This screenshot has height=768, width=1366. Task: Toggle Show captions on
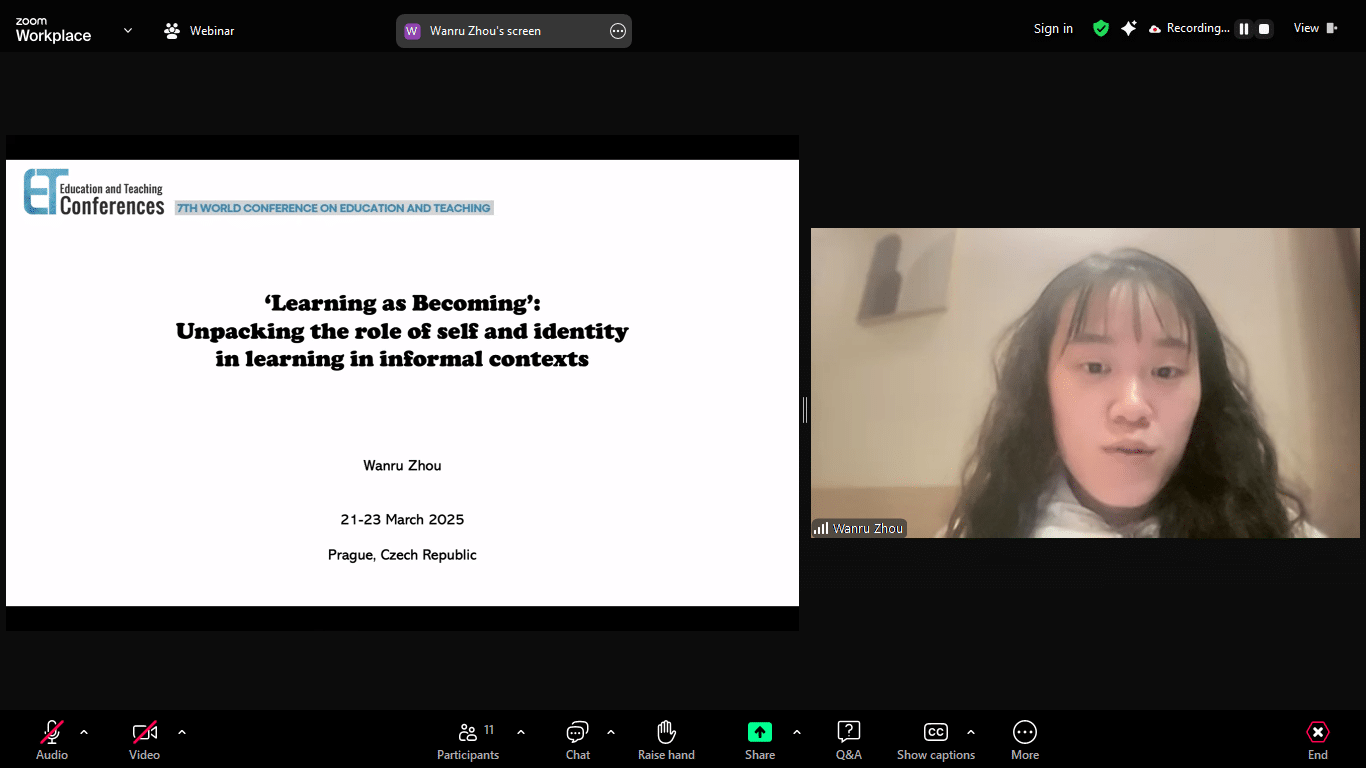click(x=935, y=740)
